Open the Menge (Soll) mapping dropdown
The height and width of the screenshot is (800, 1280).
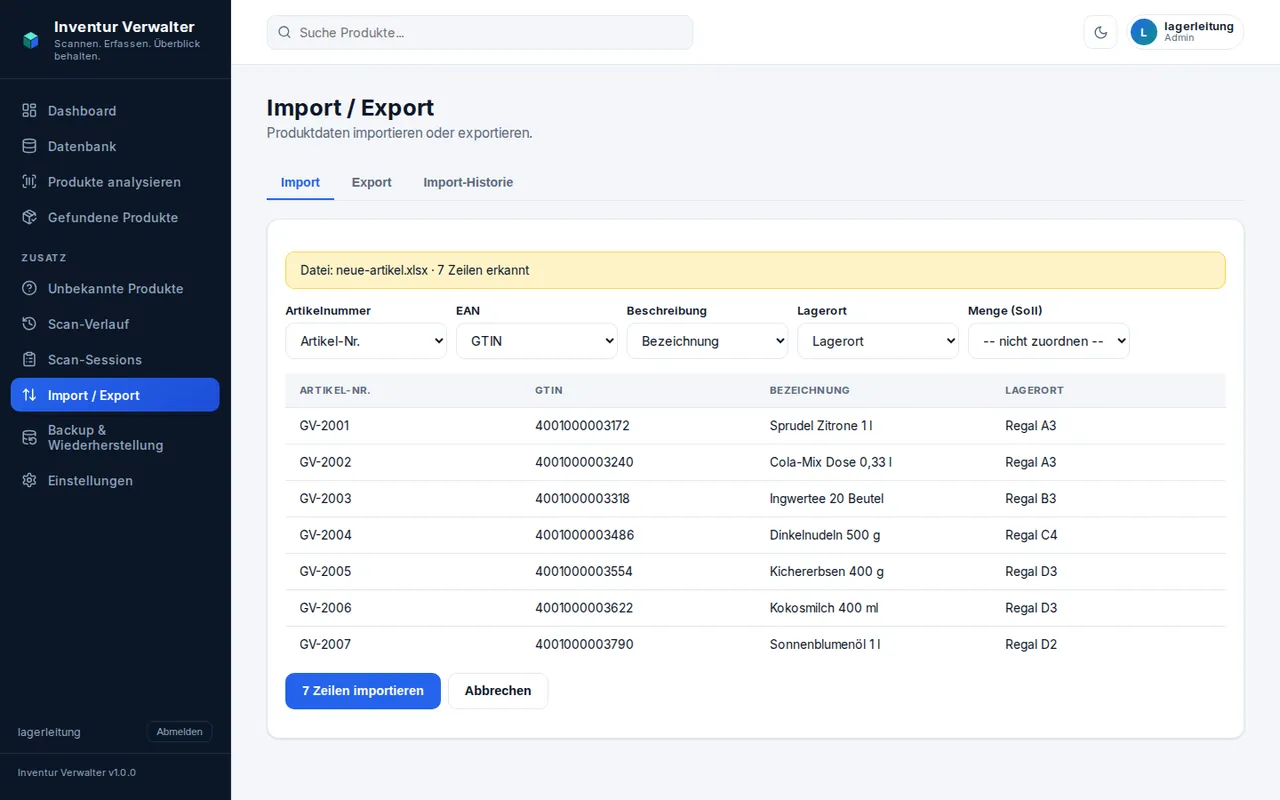pyautogui.click(x=1049, y=341)
